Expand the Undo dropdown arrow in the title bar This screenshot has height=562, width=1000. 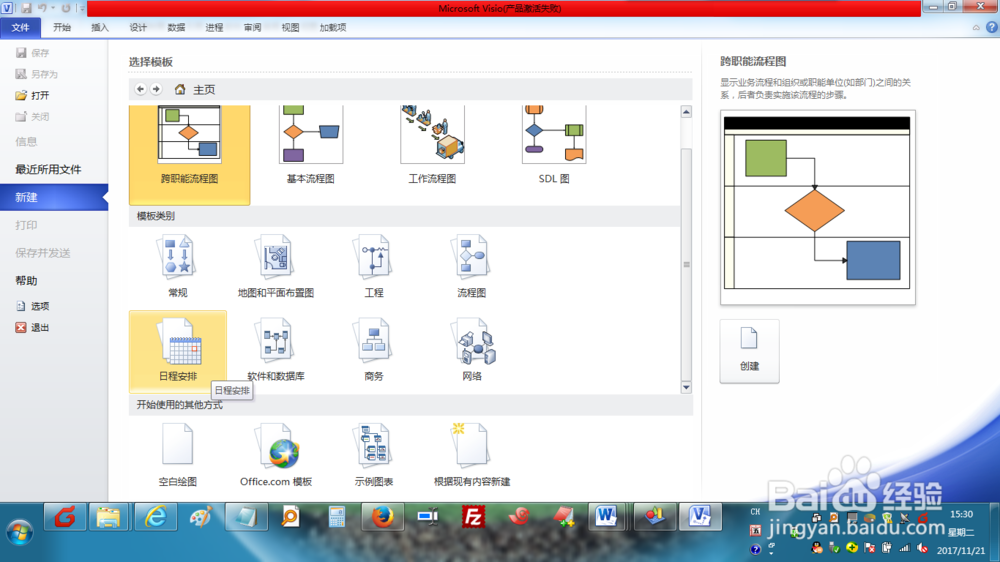point(53,8)
